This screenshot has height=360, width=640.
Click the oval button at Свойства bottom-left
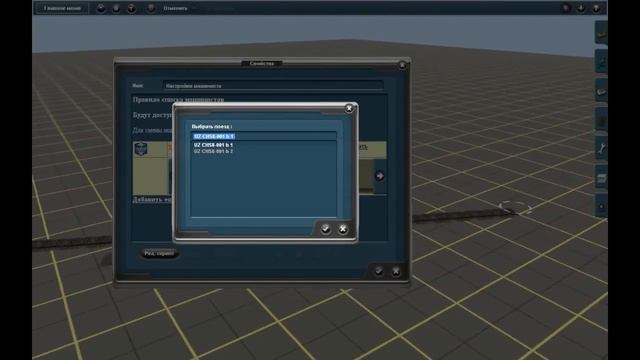(159, 253)
